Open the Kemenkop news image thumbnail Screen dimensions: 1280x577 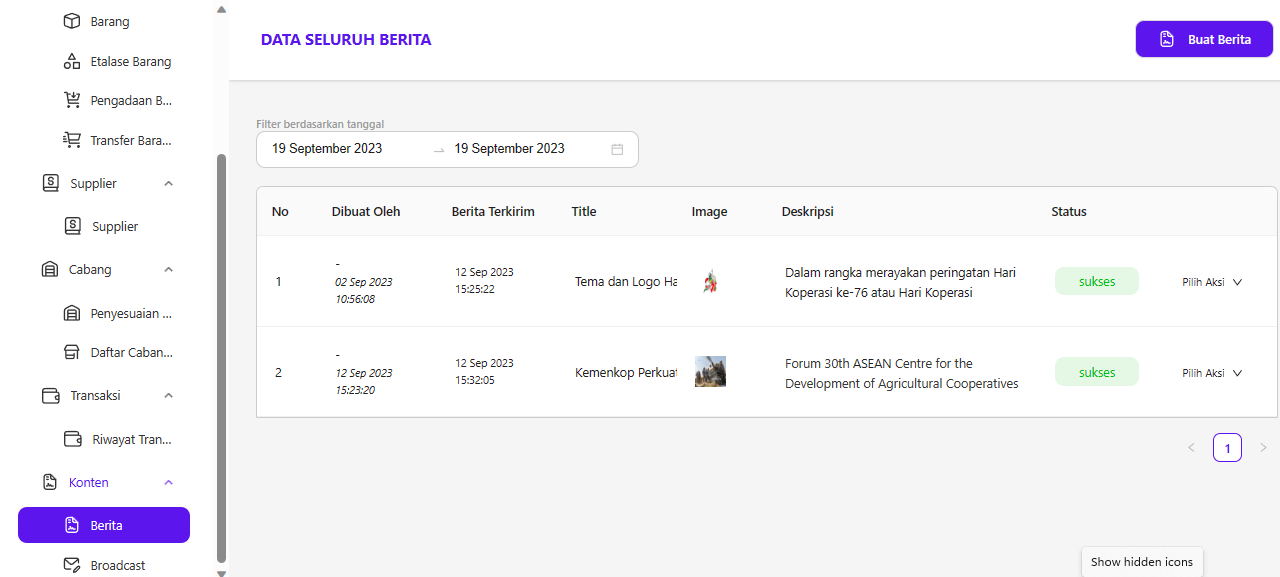pos(710,372)
